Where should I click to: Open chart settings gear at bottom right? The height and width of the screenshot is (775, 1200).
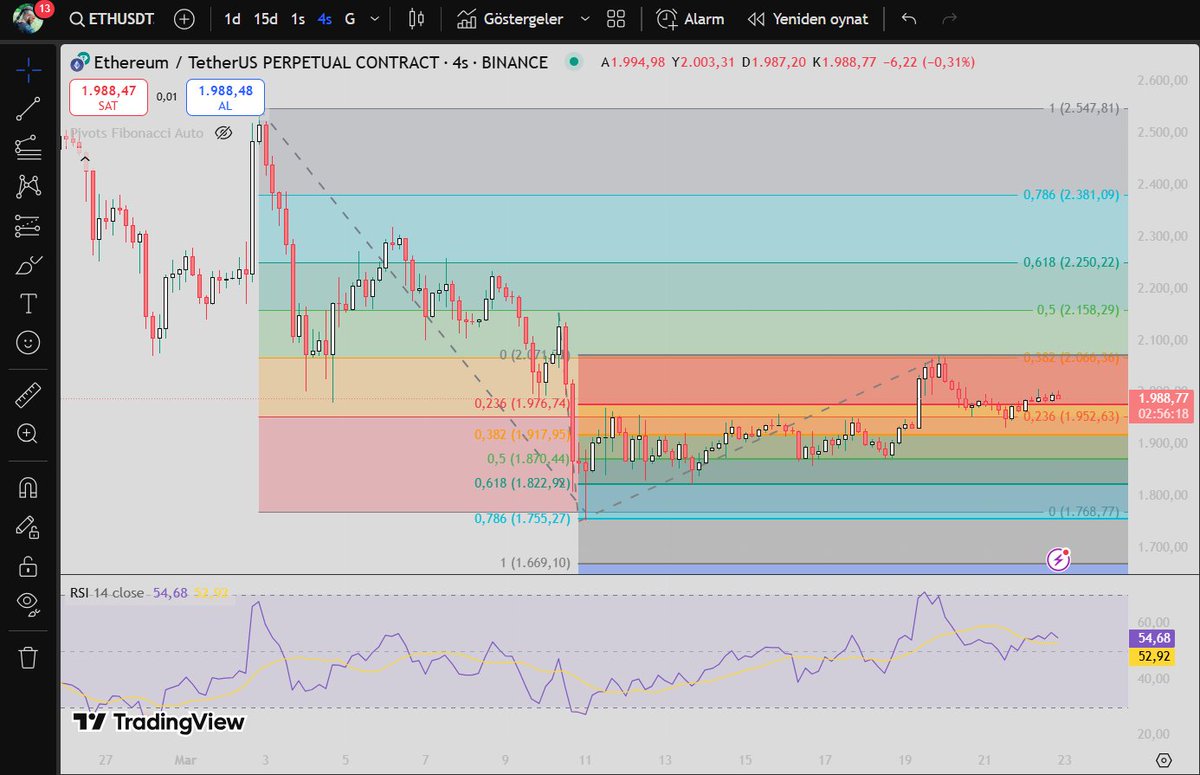tap(1163, 760)
